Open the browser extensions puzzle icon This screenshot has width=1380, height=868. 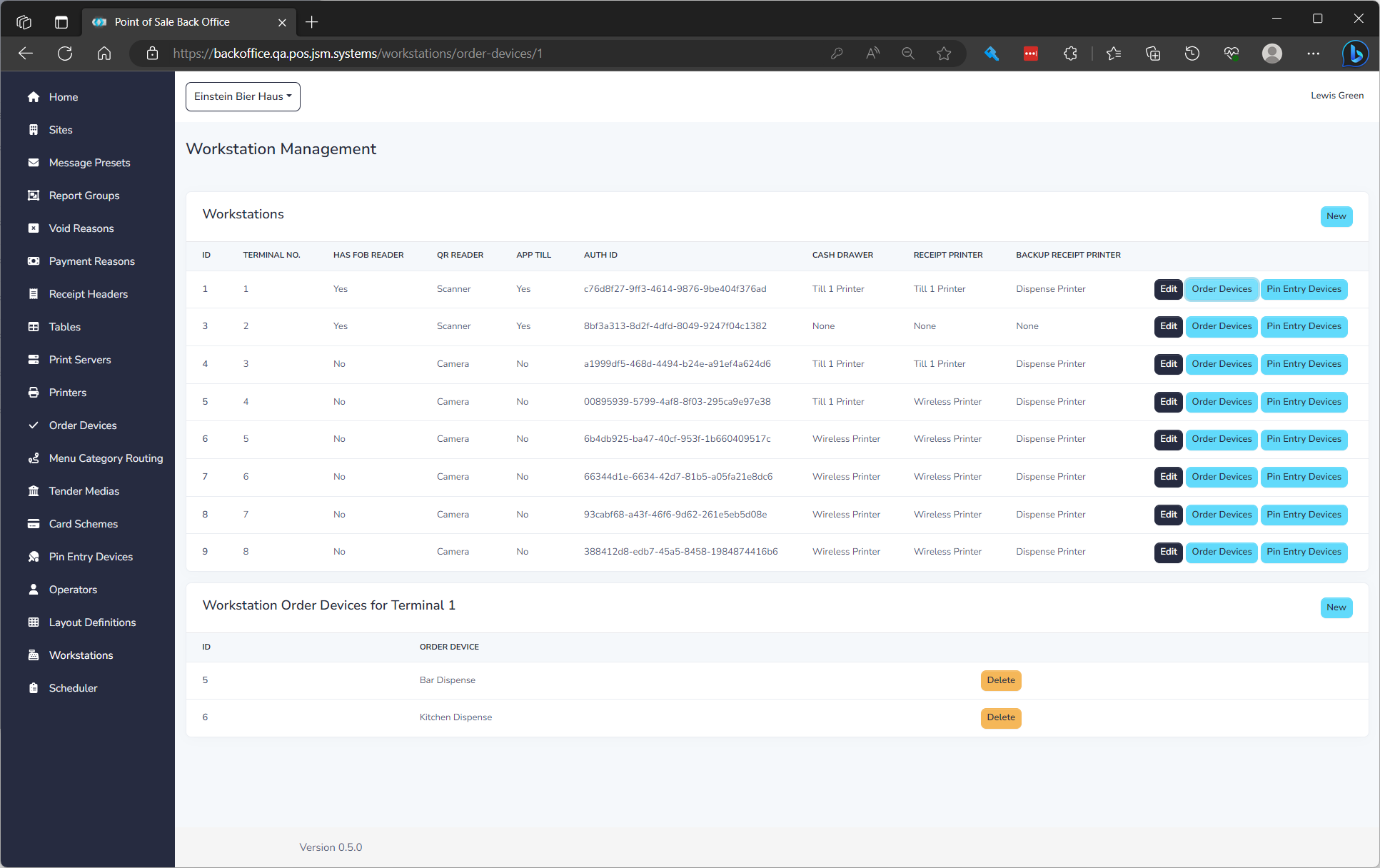pos(1070,54)
